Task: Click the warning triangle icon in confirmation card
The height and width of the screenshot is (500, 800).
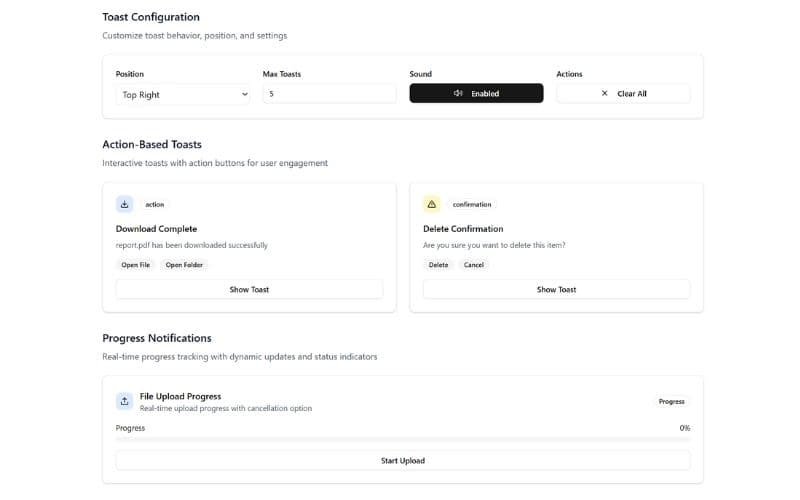Action: [432, 204]
